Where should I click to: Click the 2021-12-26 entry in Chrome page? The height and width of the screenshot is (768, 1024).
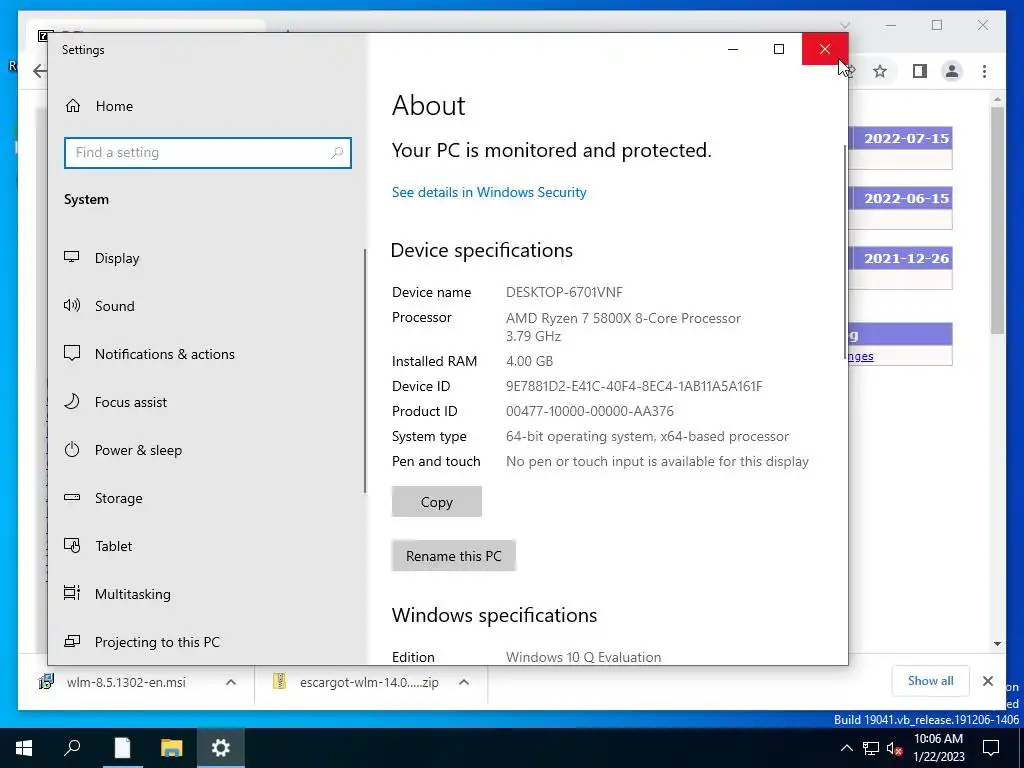pyautogui.click(x=906, y=259)
